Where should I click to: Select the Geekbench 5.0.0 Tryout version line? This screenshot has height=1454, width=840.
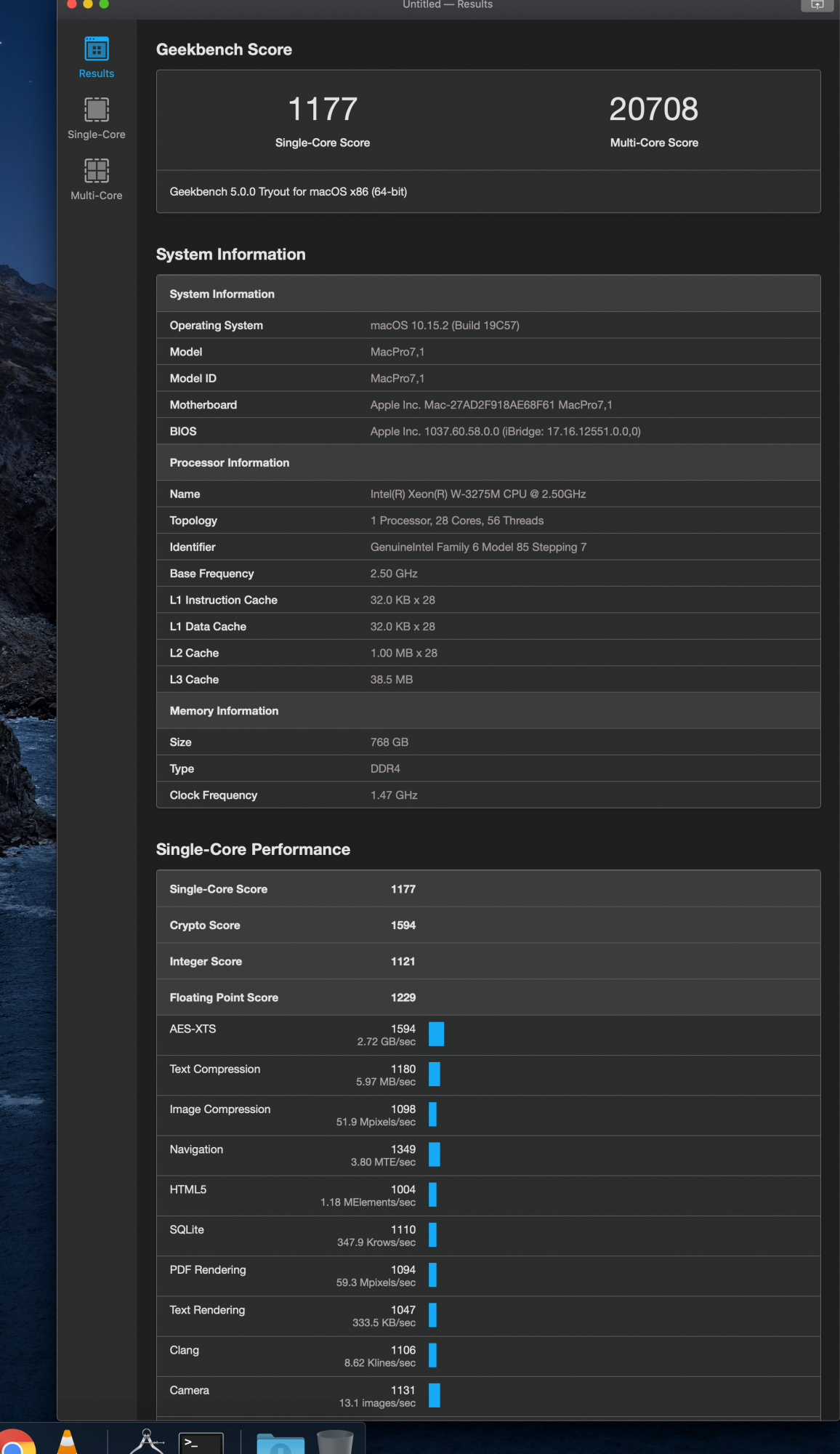pyautogui.click(x=288, y=192)
